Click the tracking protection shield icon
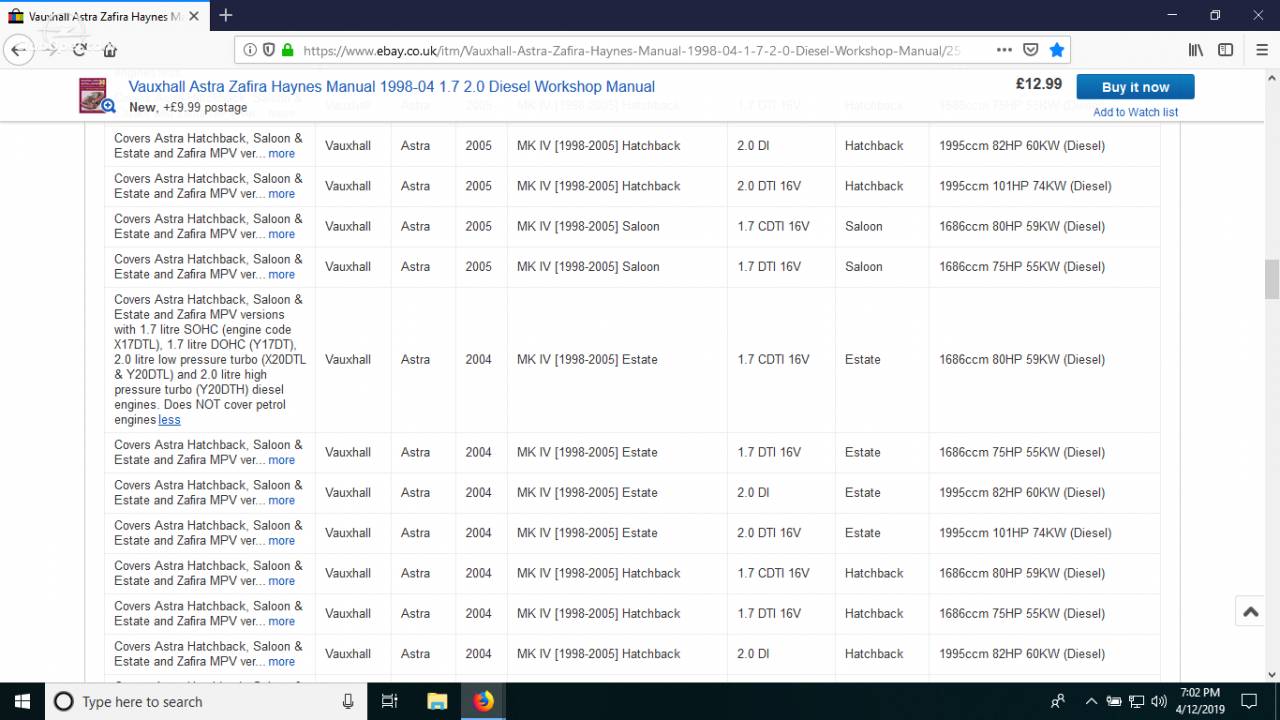Viewport: 1280px width, 720px height. [x=268, y=50]
